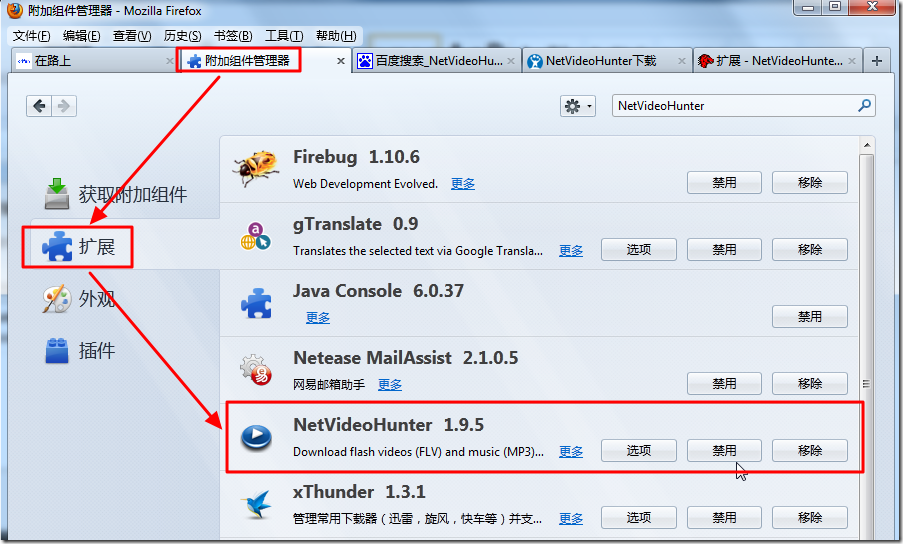903x544 pixels.
Task: Select Appearance category (外观)
Action: pos(79,299)
